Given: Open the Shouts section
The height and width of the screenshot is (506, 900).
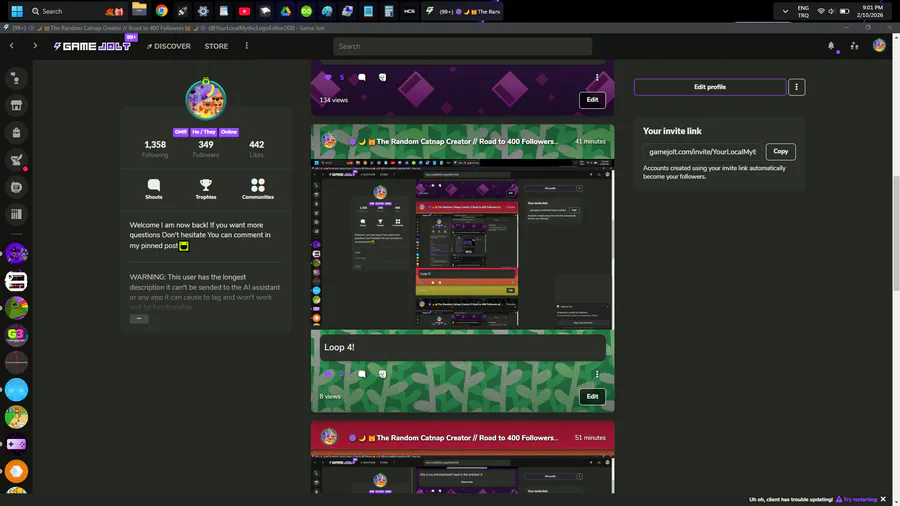Looking at the screenshot, I should click(x=154, y=189).
